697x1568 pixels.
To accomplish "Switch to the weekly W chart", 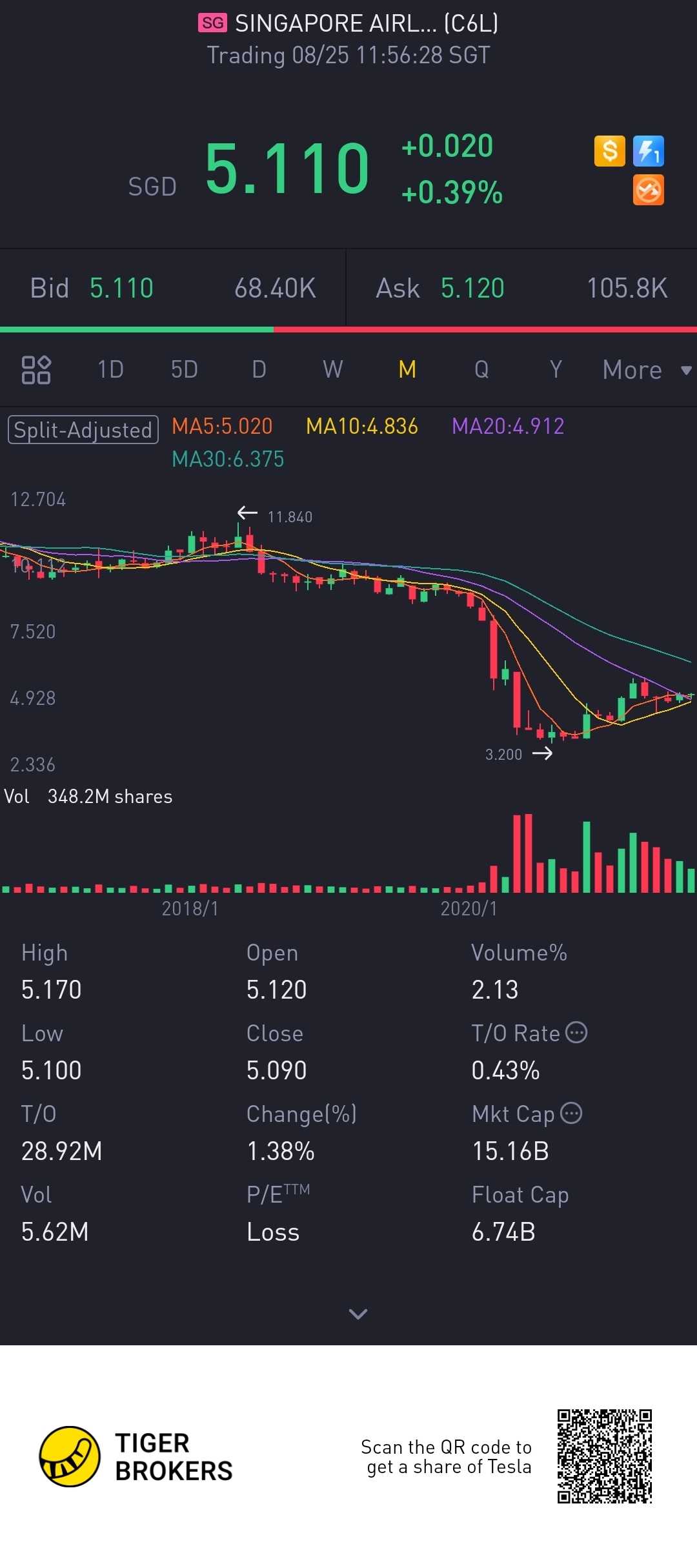I will pyautogui.click(x=332, y=370).
